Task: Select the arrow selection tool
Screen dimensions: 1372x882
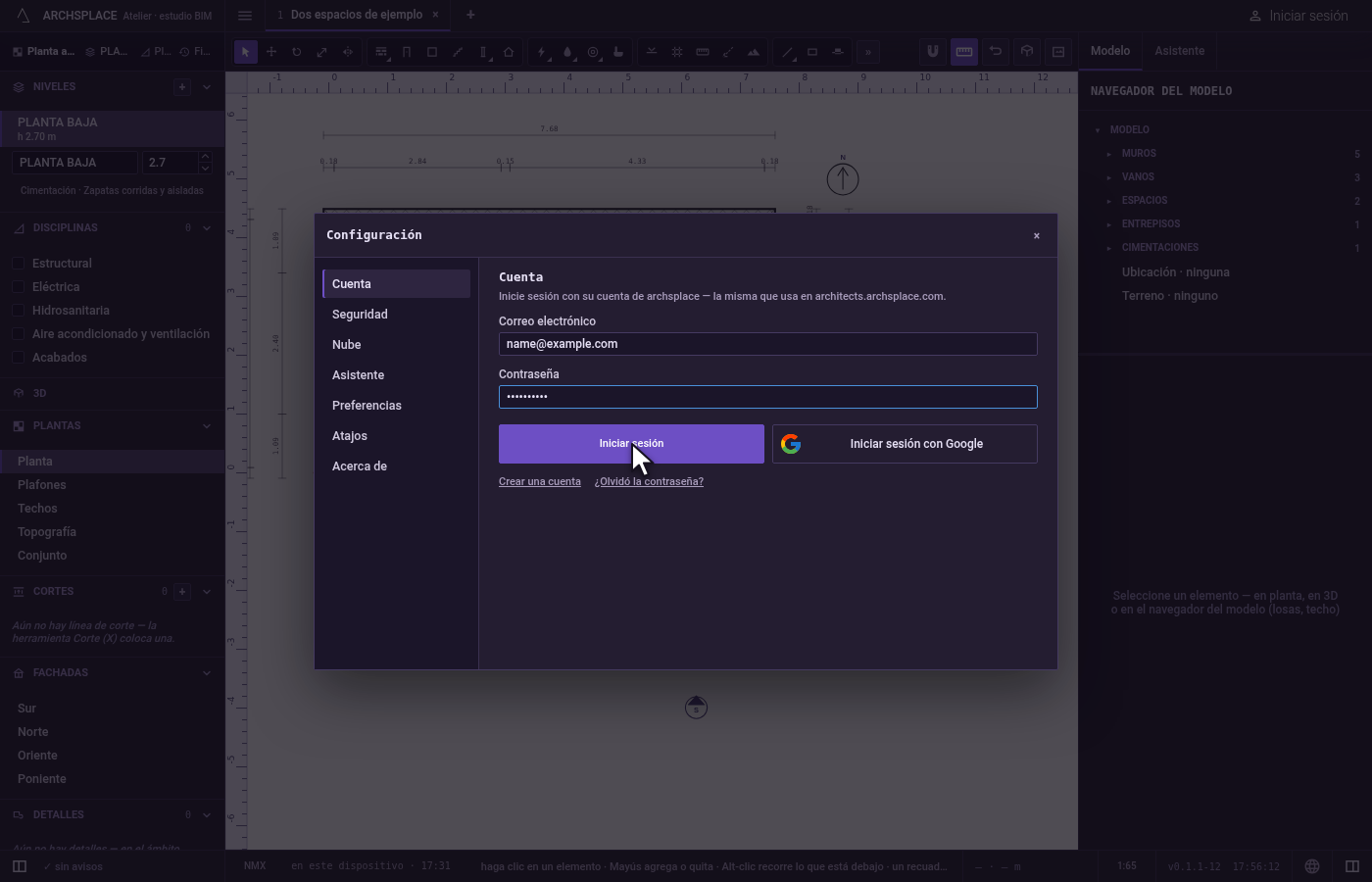Action: coord(246,52)
